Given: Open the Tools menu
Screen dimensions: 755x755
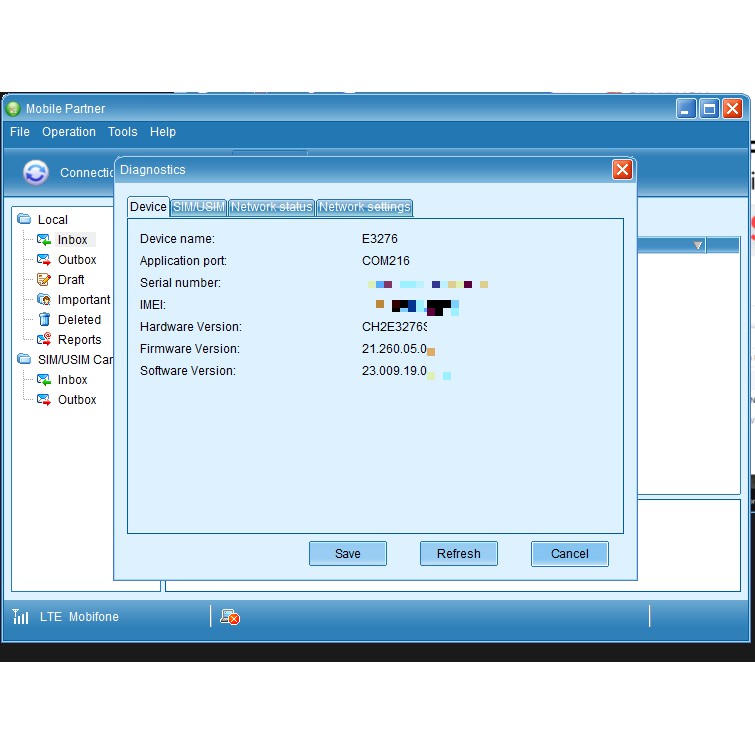Looking at the screenshot, I should click(123, 132).
